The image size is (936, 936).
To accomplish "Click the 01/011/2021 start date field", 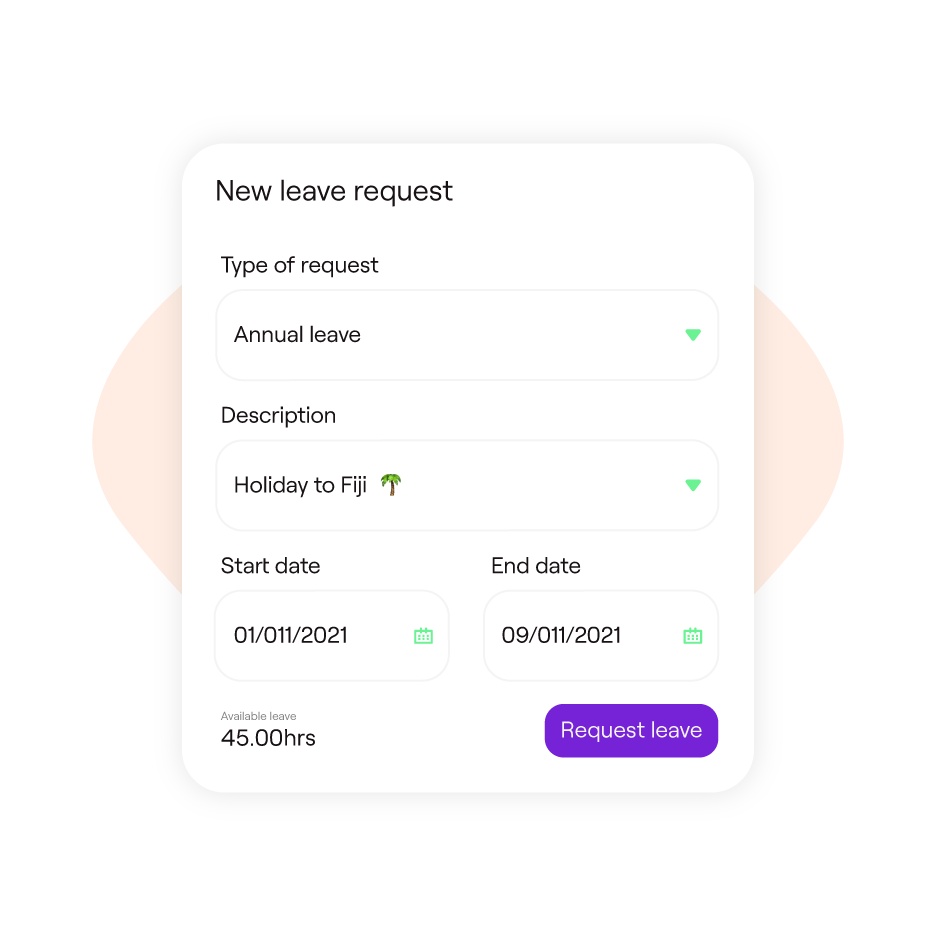I will pyautogui.click(x=332, y=636).
